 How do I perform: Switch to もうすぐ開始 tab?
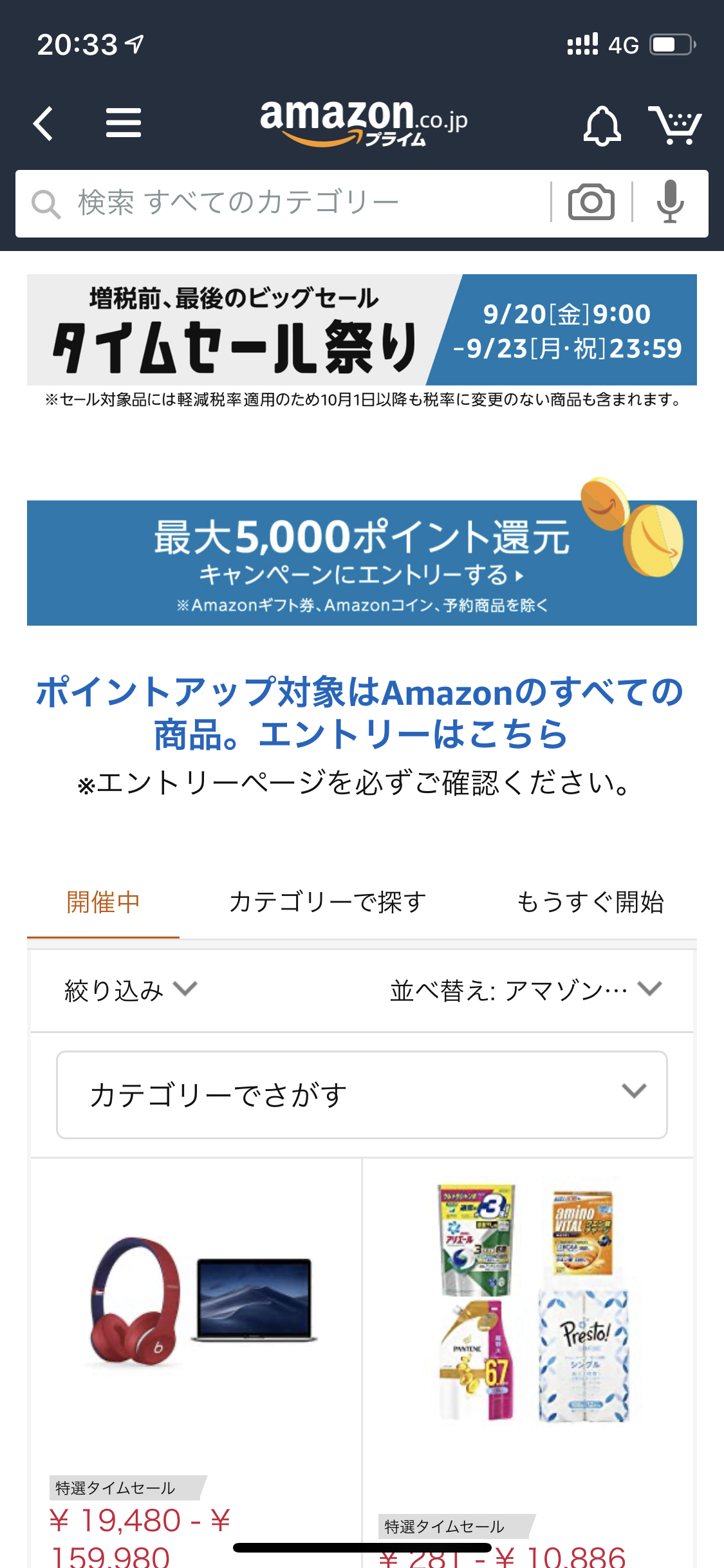click(x=589, y=902)
